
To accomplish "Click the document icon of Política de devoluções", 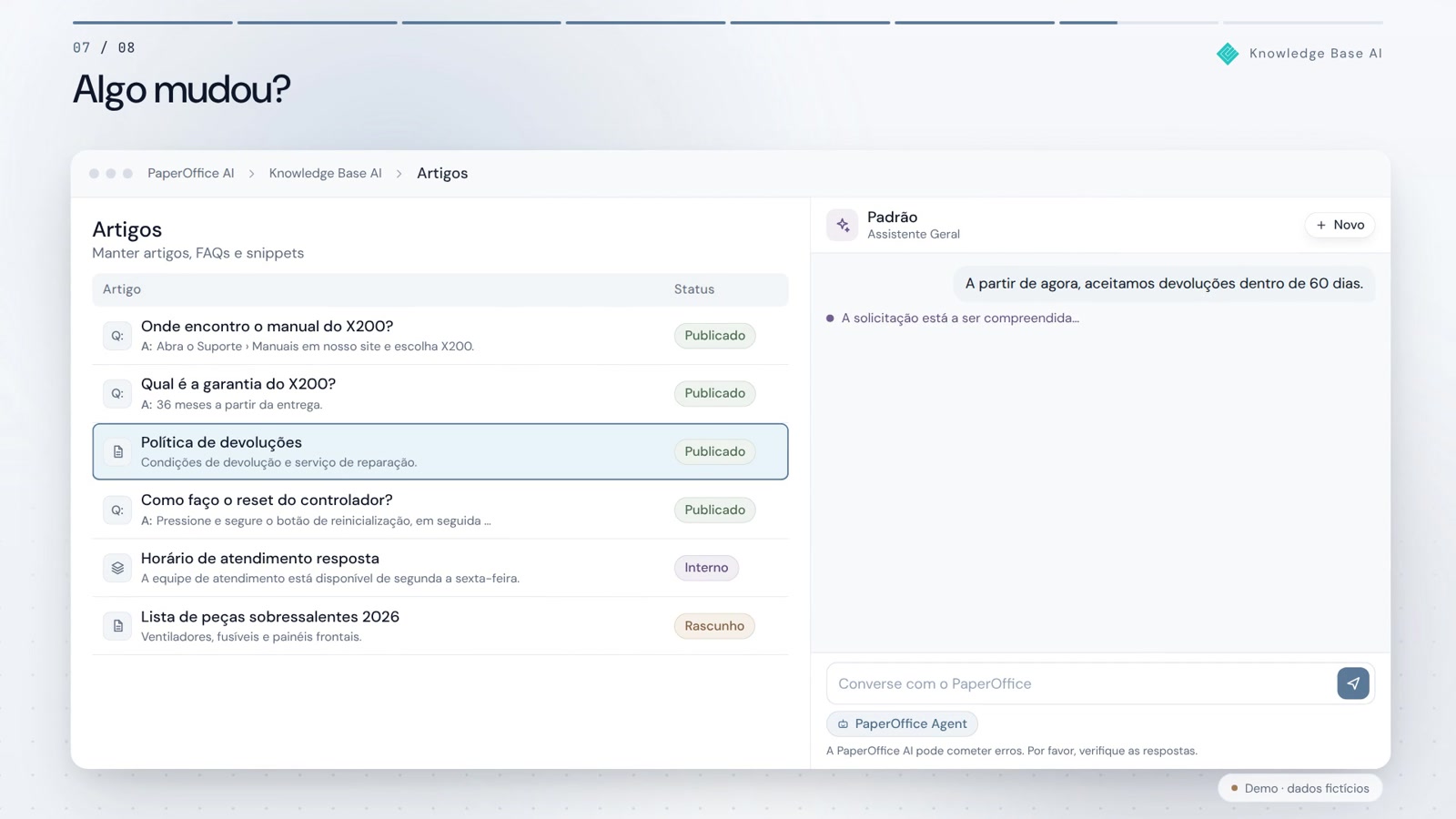I will 117,451.
